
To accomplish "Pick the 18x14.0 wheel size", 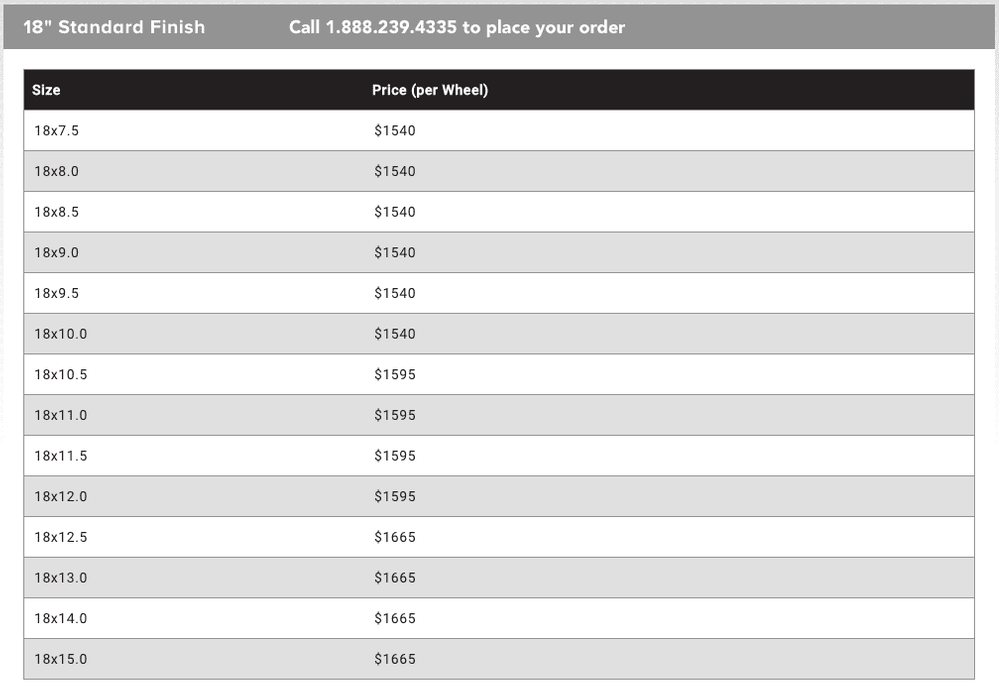I will 60,619.
